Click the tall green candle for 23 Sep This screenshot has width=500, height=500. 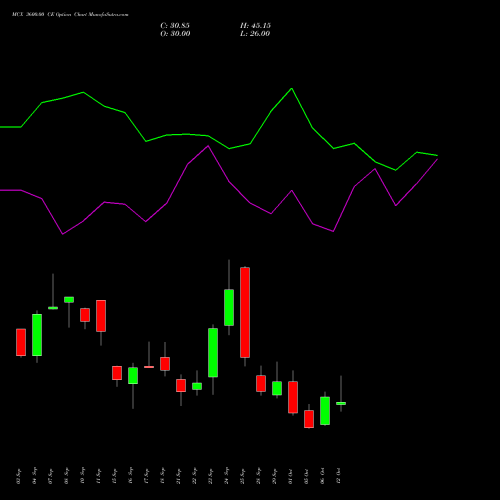pyautogui.click(x=213, y=353)
